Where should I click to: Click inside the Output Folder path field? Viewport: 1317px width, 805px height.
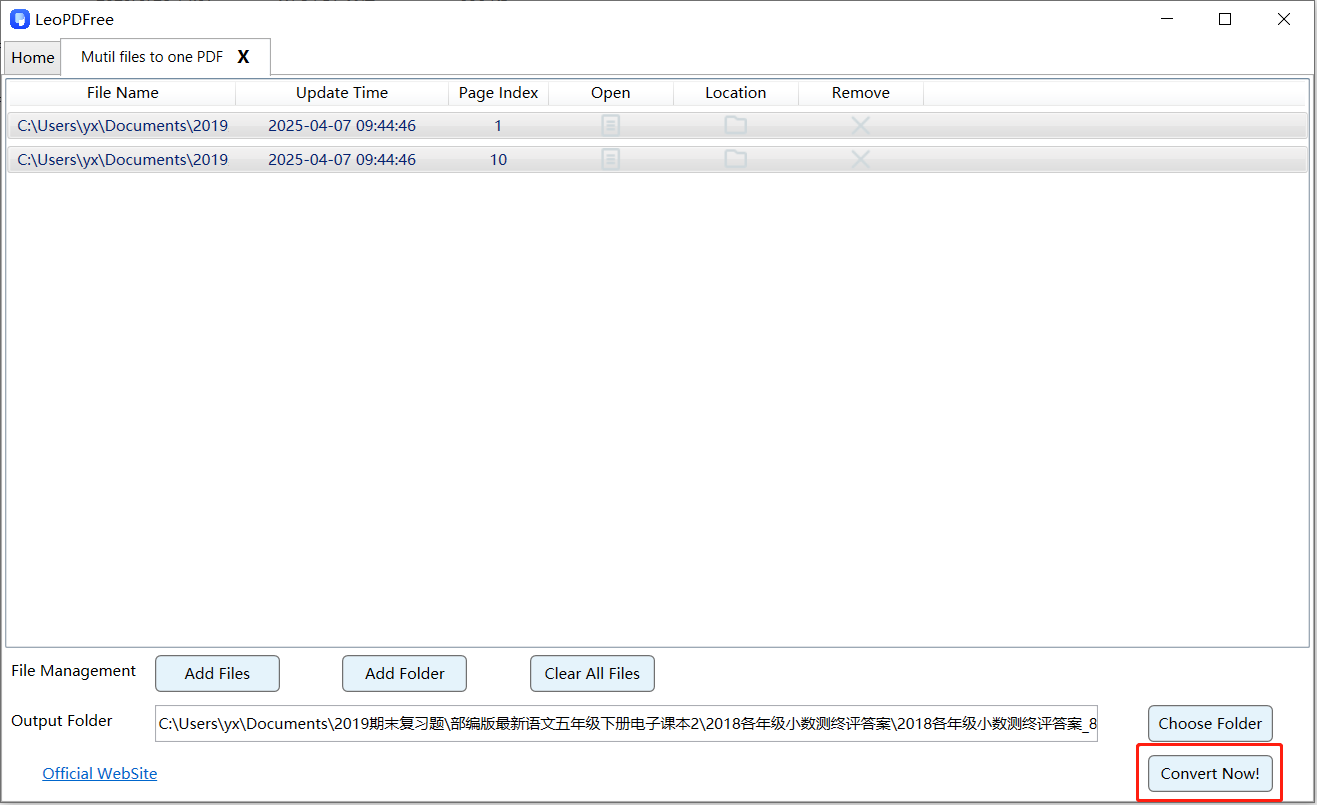626,723
